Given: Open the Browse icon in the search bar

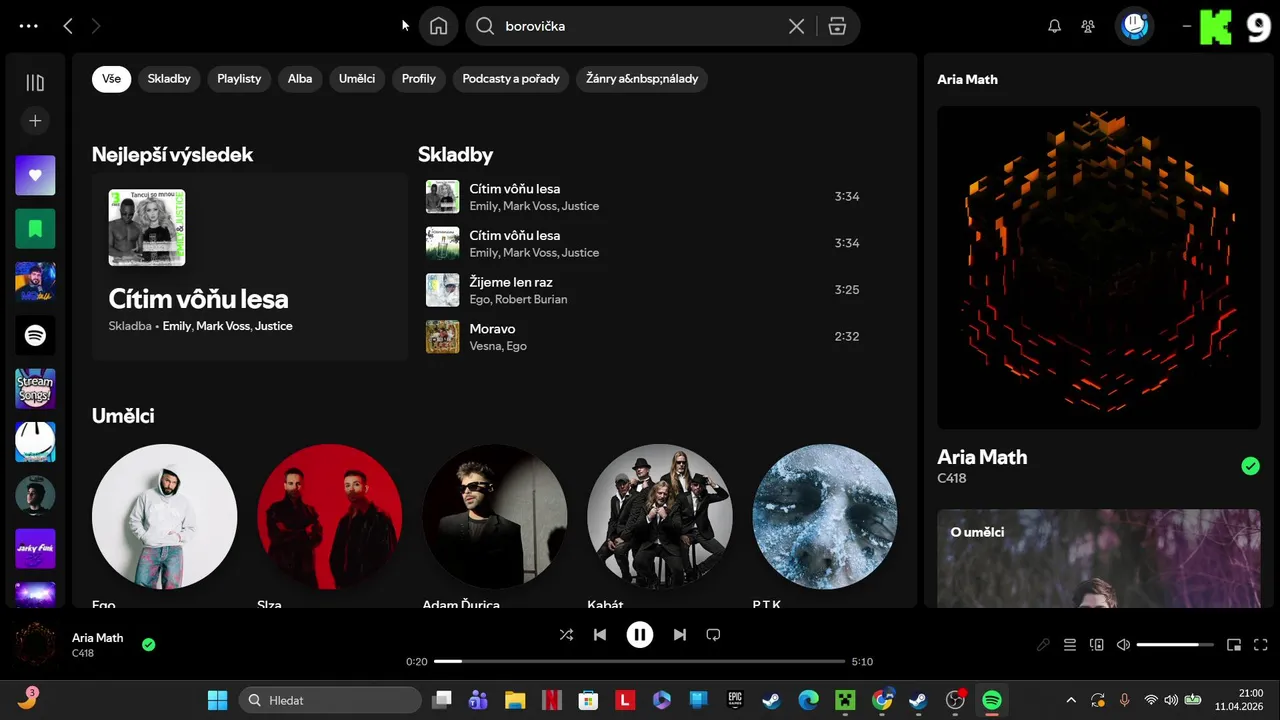Looking at the screenshot, I should [837, 26].
